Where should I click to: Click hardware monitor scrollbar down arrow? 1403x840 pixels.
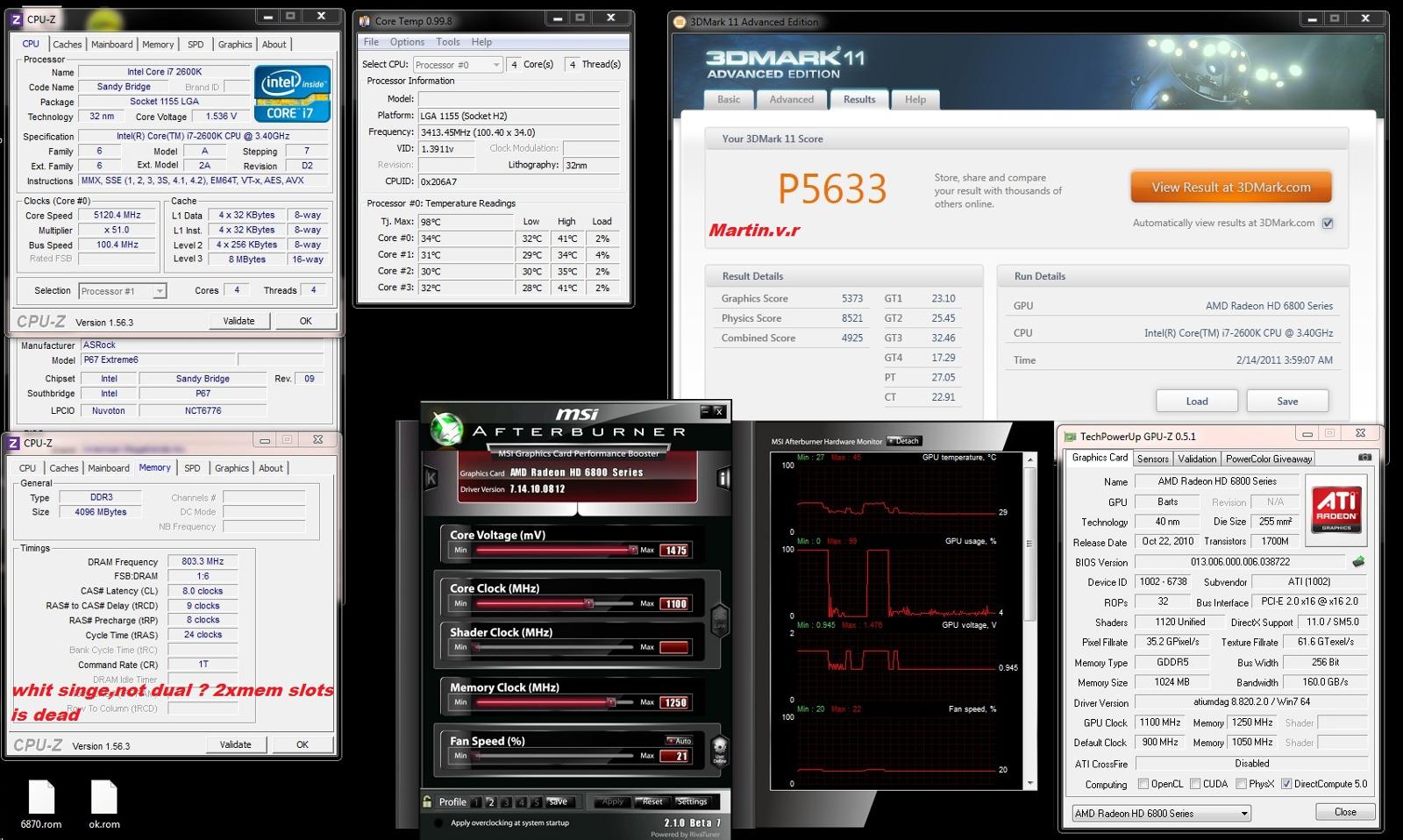[x=1030, y=783]
